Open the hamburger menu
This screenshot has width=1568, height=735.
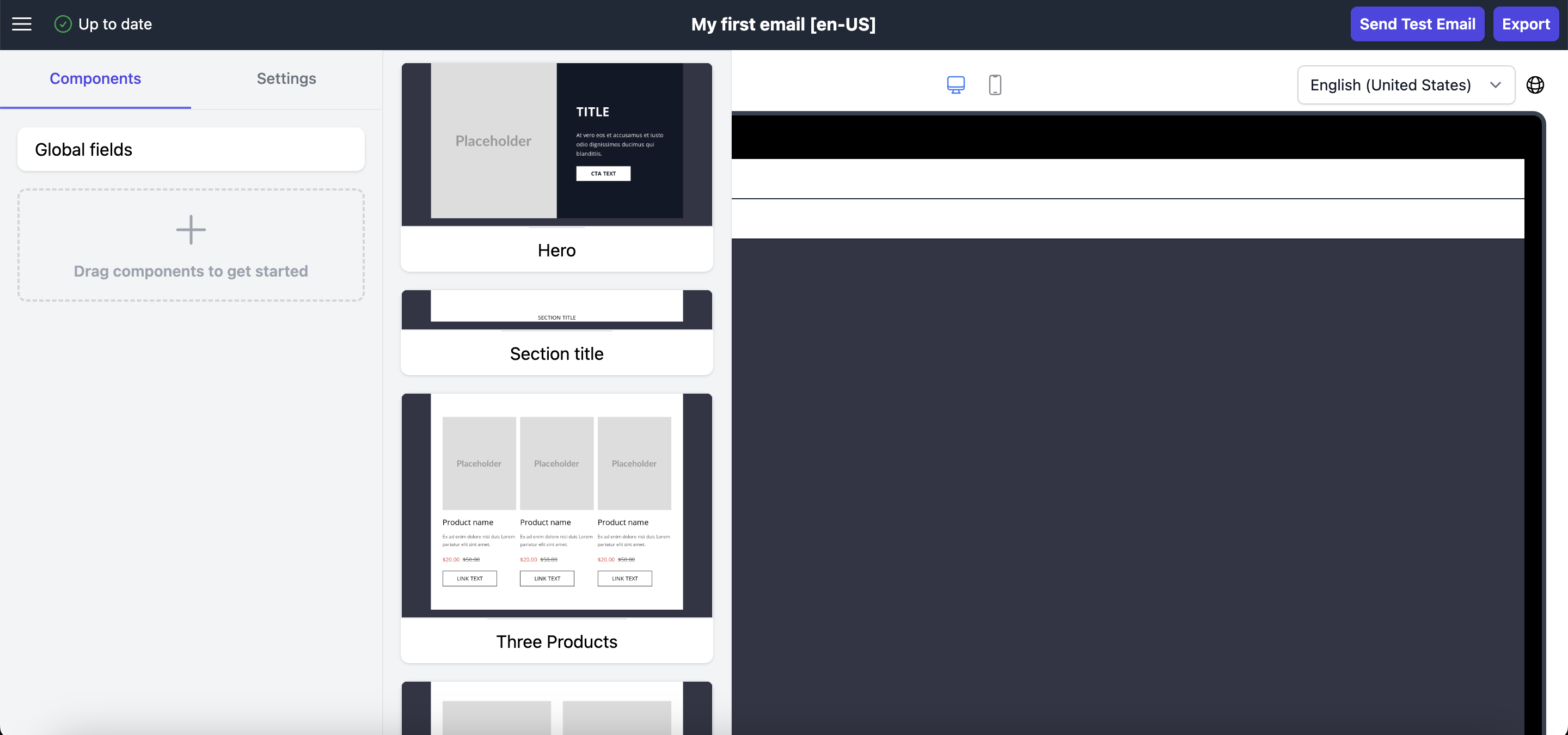click(22, 24)
